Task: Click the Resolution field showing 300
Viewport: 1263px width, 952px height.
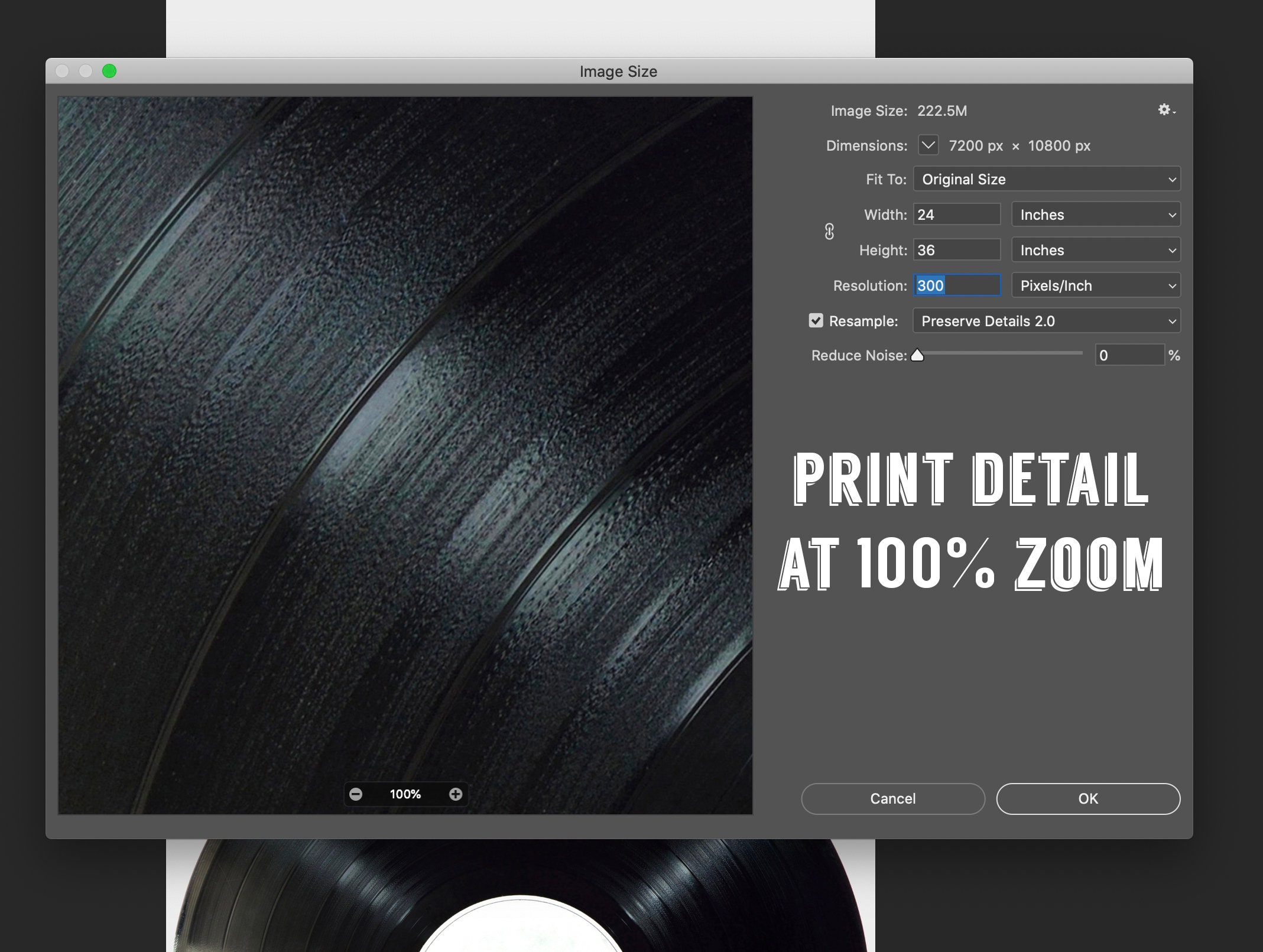Action: 956,285
